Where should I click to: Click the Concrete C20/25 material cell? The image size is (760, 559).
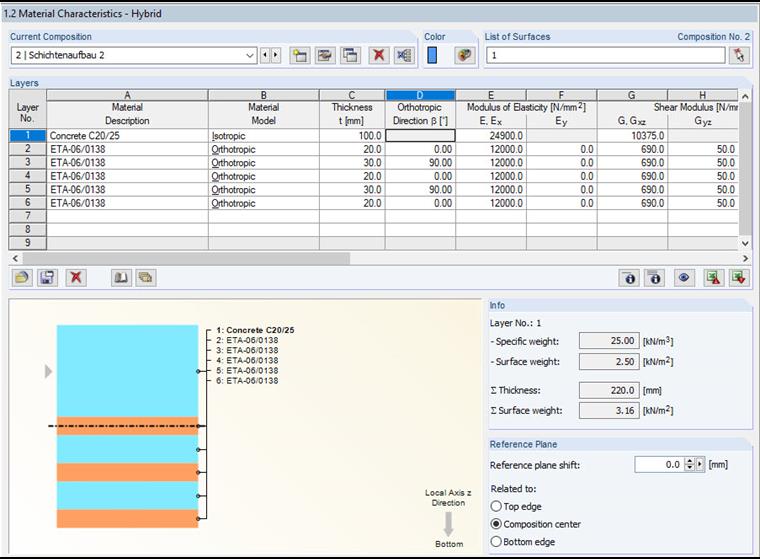pos(127,136)
